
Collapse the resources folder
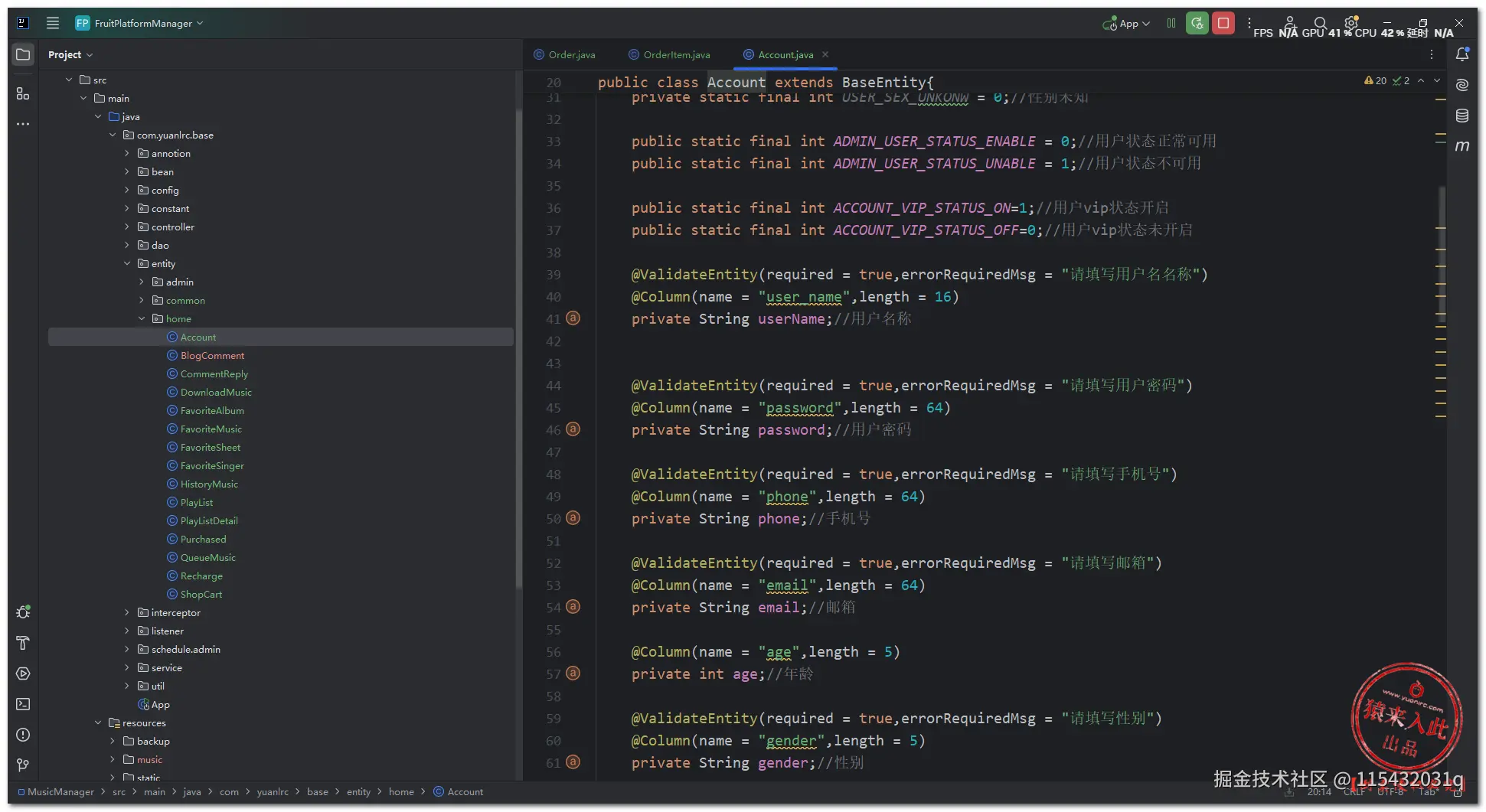click(98, 722)
